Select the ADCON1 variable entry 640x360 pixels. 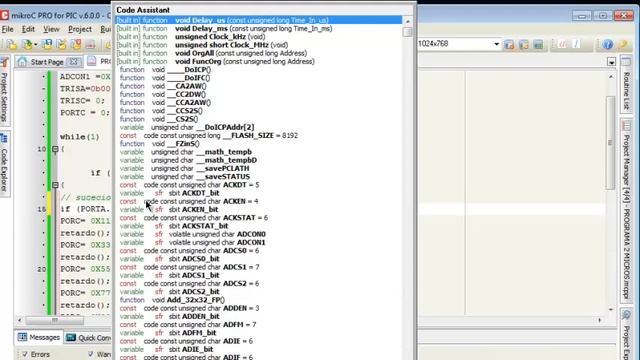coord(259,242)
